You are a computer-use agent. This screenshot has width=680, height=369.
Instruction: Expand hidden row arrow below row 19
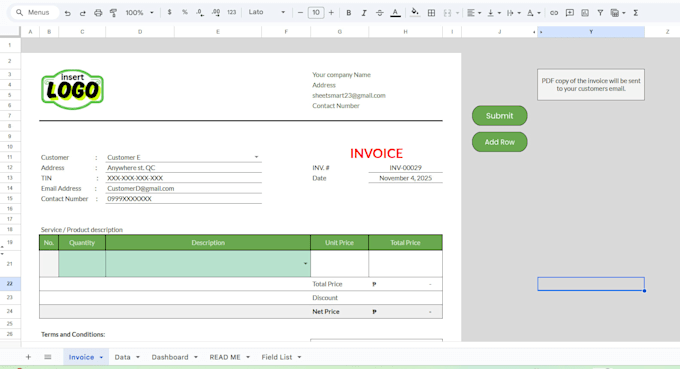point(2,254)
